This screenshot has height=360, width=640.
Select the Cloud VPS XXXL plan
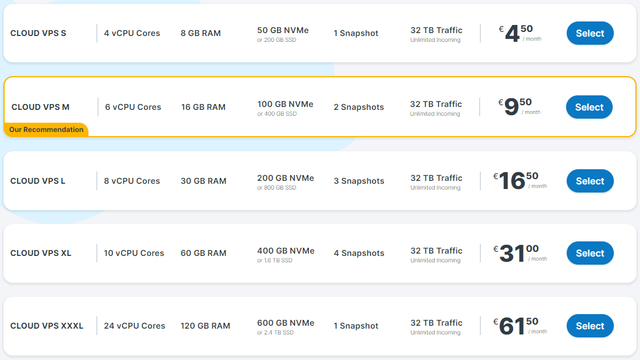click(590, 326)
